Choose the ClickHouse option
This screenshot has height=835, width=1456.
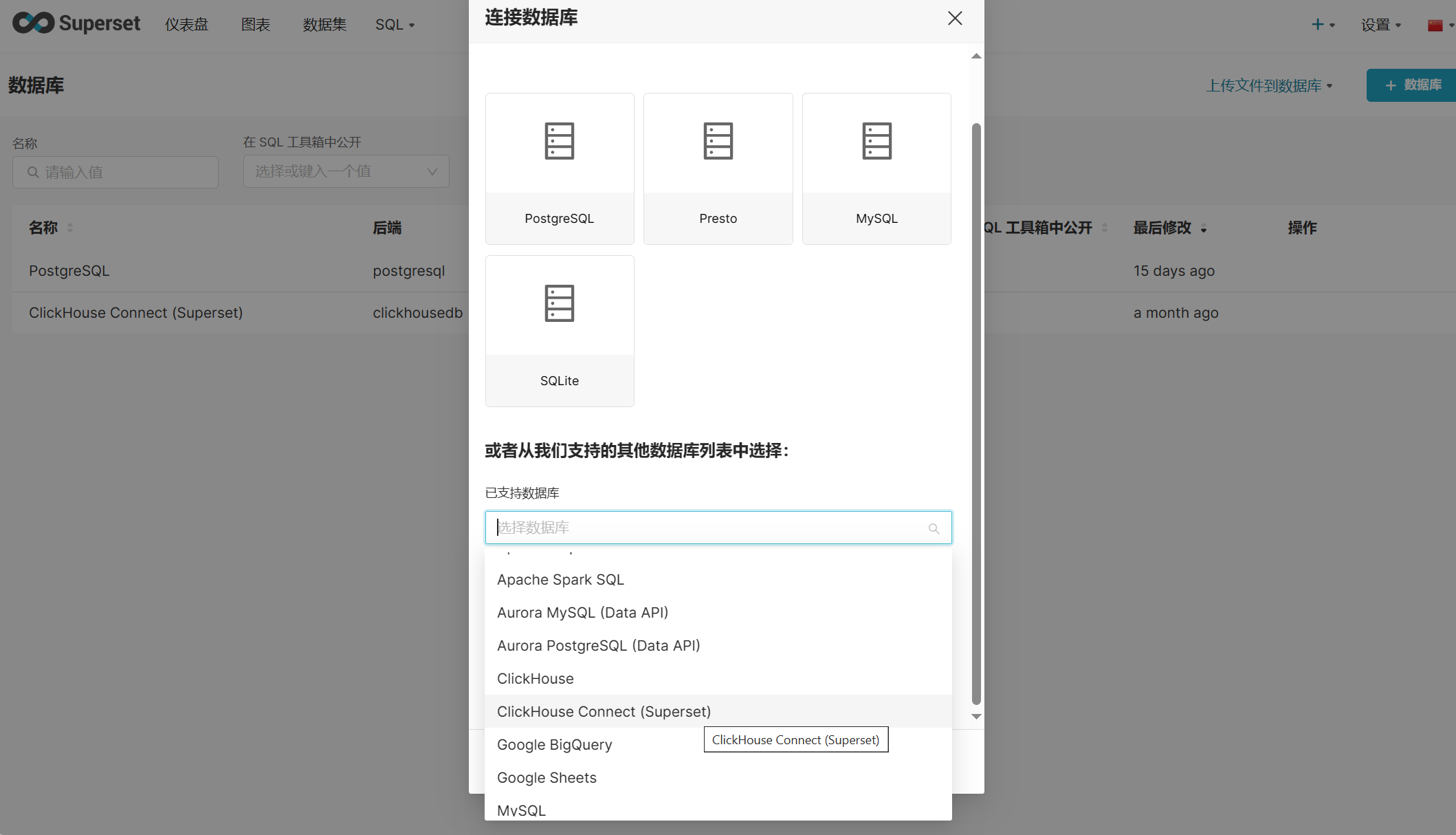coord(718,678)
